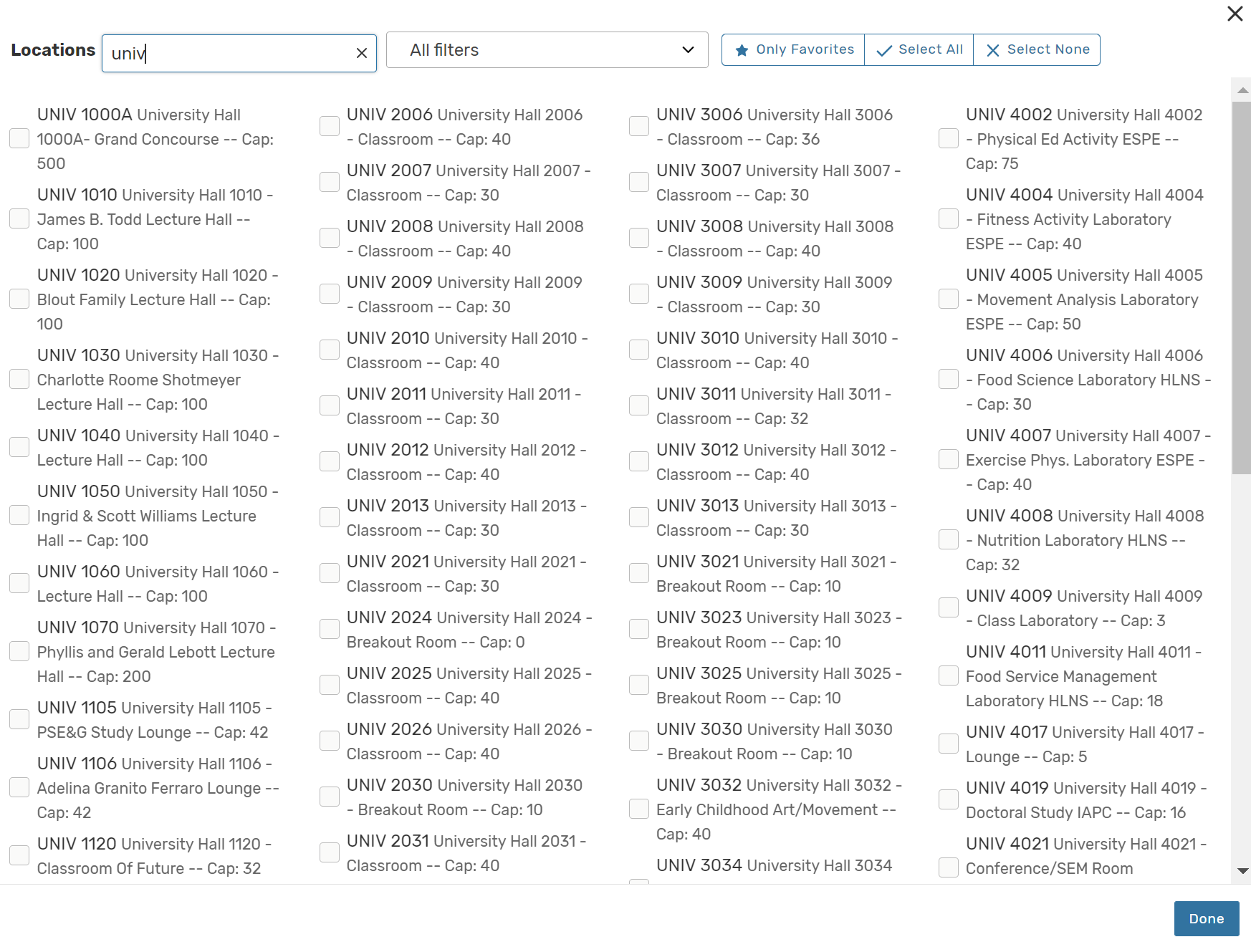Open the All filters dropdown
Viewport: 1251px width, 952px height.
pos(547,50)
